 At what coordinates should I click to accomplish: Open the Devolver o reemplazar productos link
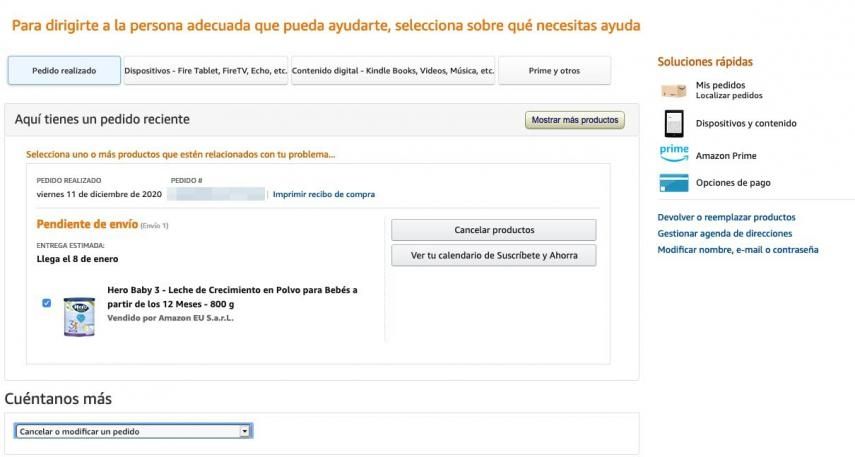(726, 217)
